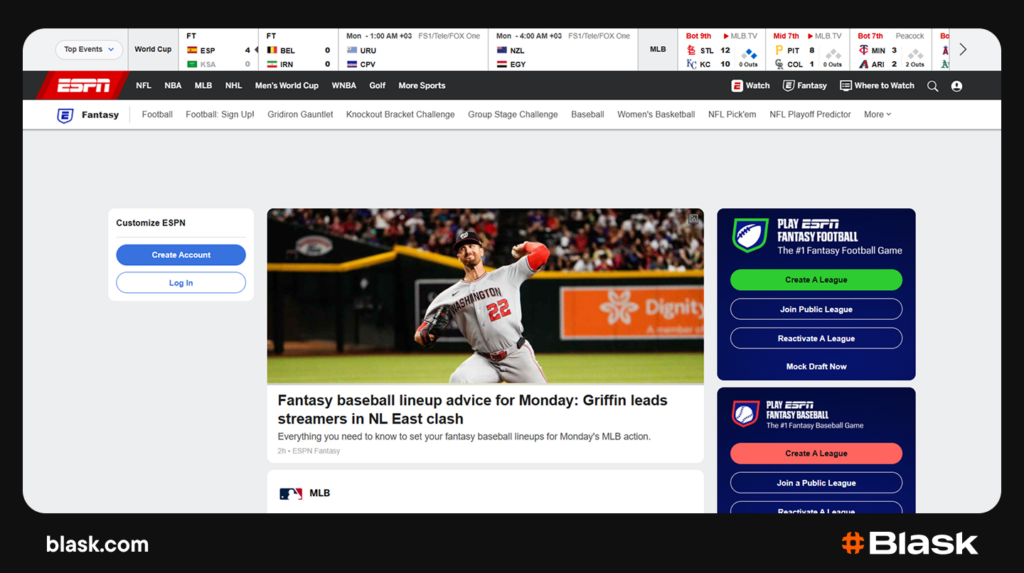
Task: Select the Gridiron Gauntlet tab
Action: (x=300, y=114)
